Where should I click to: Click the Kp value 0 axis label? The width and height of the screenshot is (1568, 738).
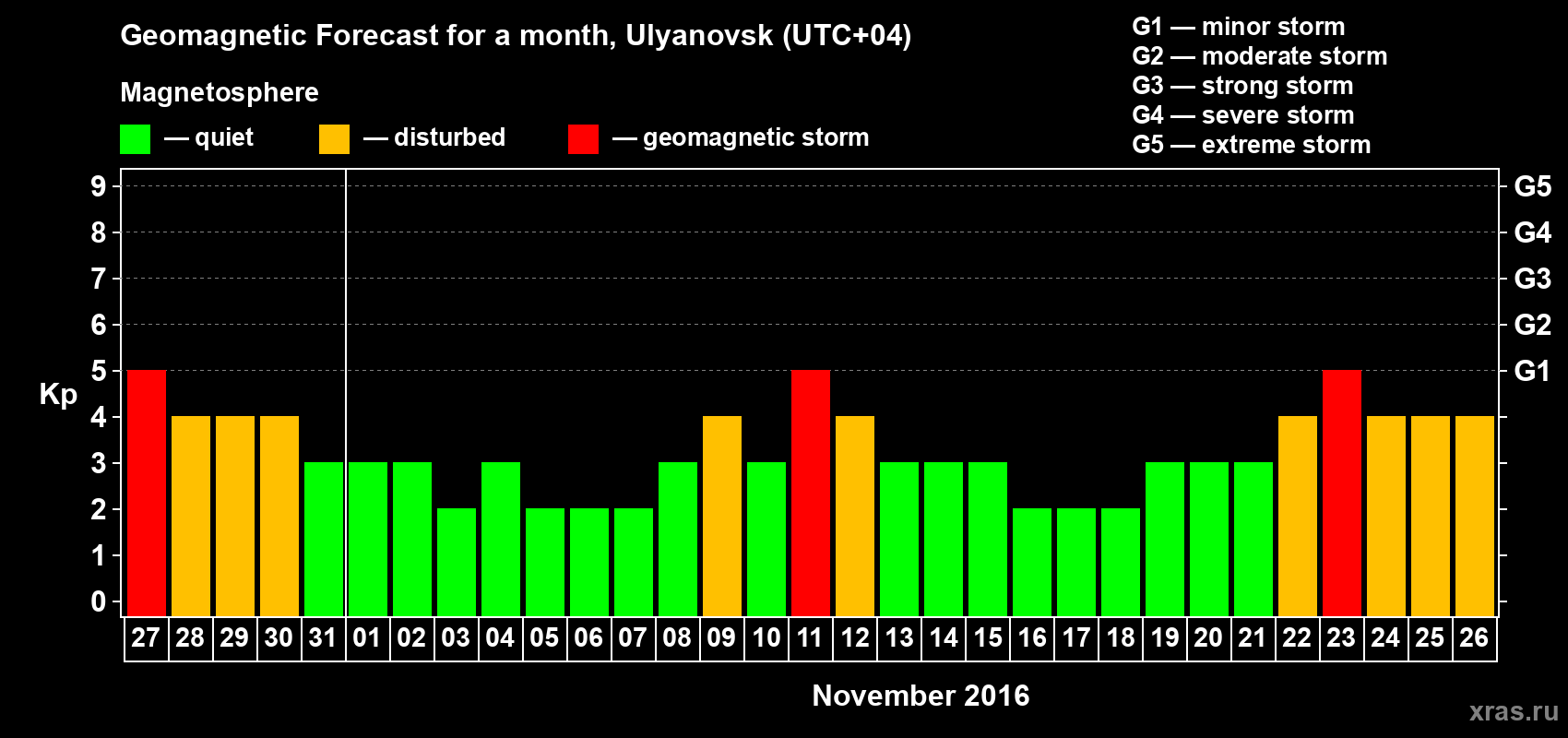99,601
